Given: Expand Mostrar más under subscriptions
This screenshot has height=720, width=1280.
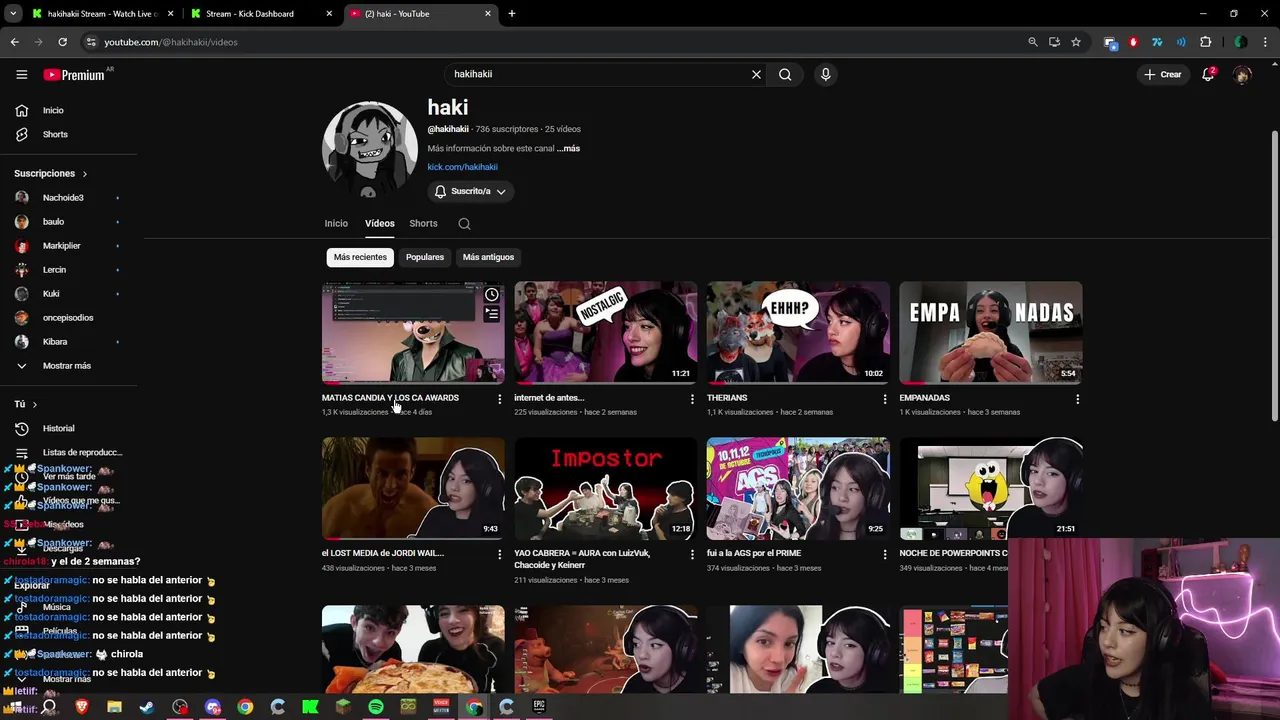Looking at the screenshot, I should pos(68,365).
